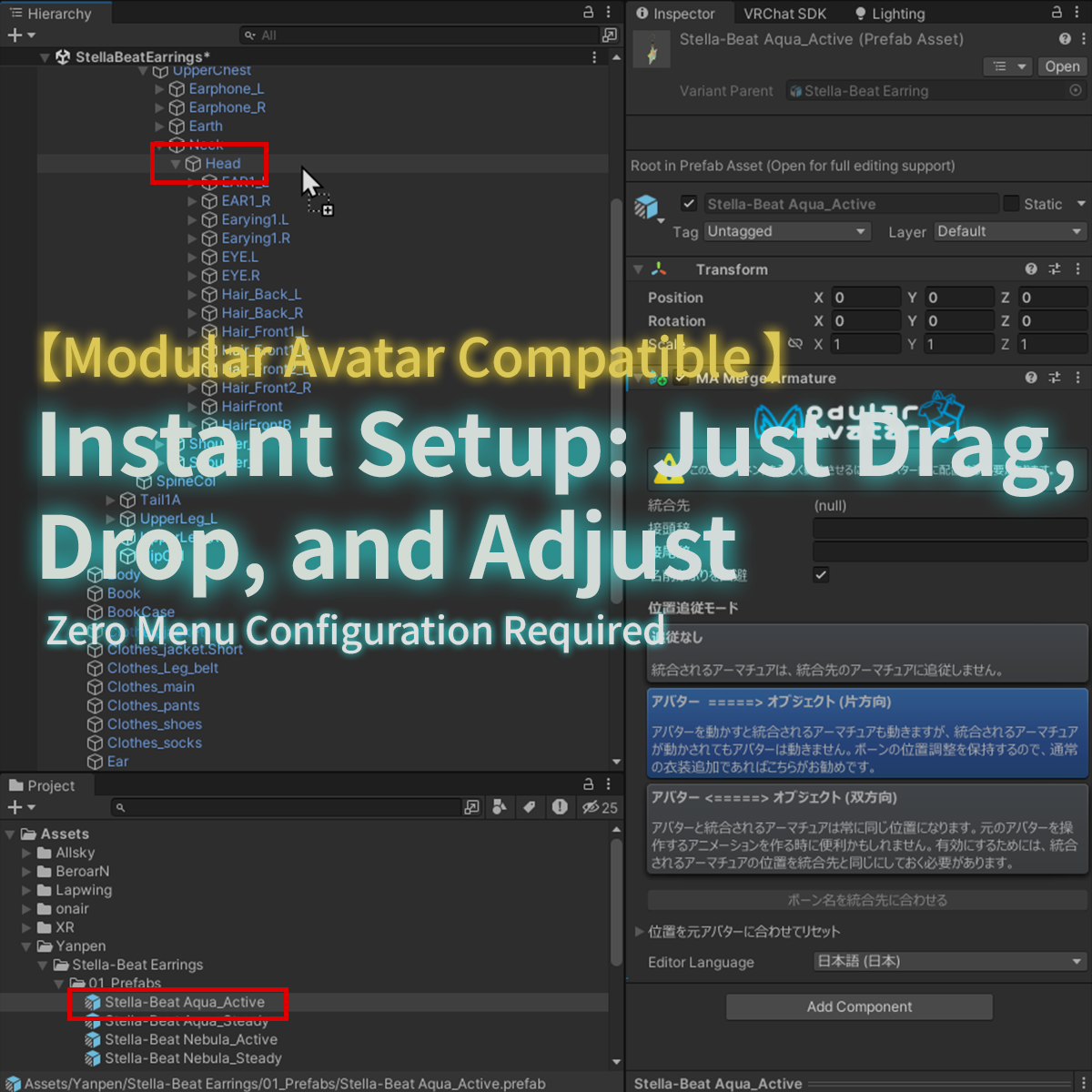Viewport: 1092px width, 1092px height.
Task: Click the Project search-by-type filter icon
Action: [500, 807]
